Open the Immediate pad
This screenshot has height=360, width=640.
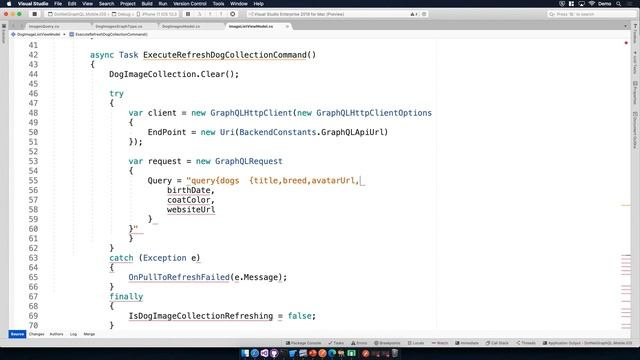(467, 343)
